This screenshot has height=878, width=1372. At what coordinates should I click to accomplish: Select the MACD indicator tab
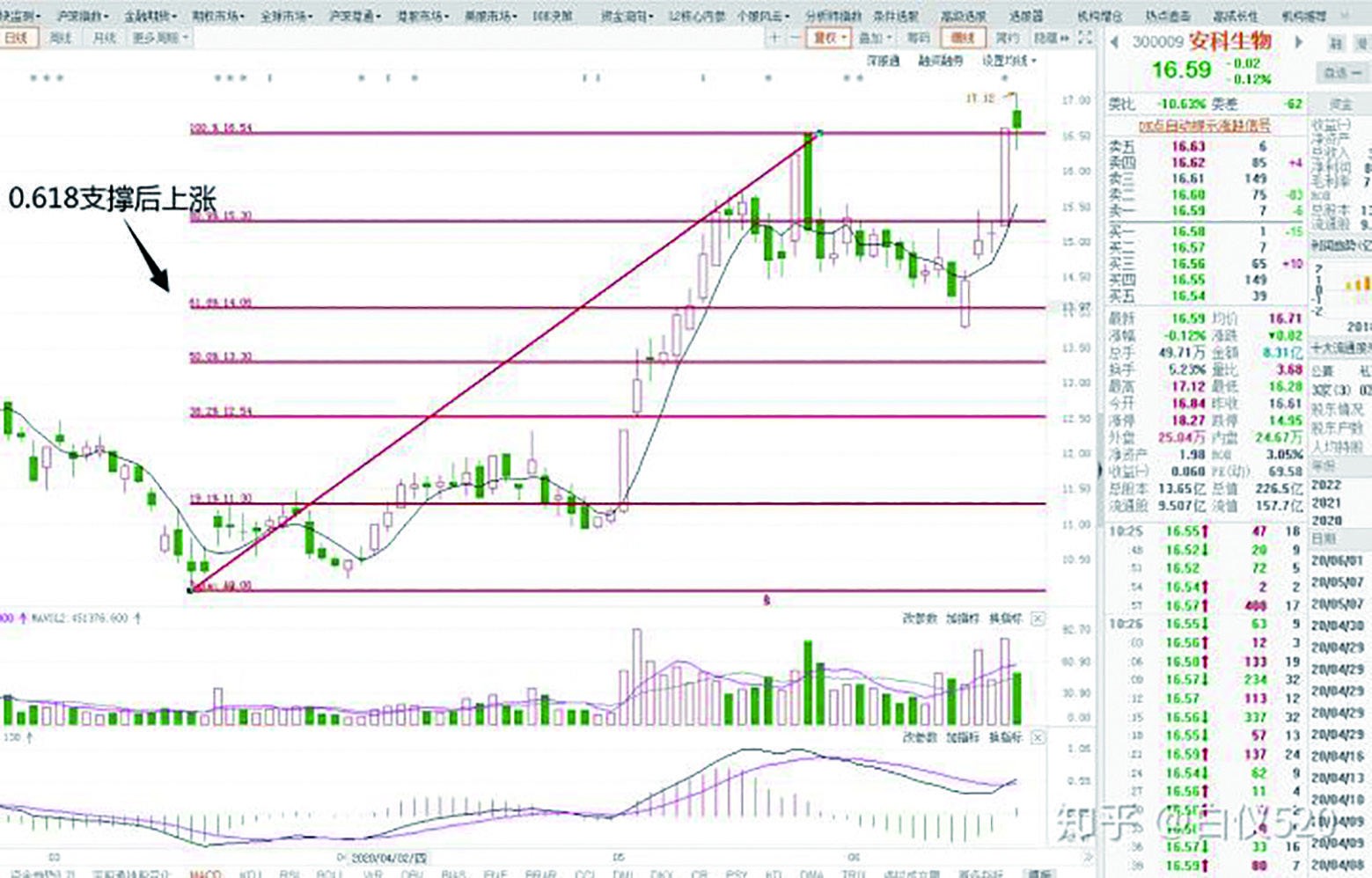(x=205, y=874)
